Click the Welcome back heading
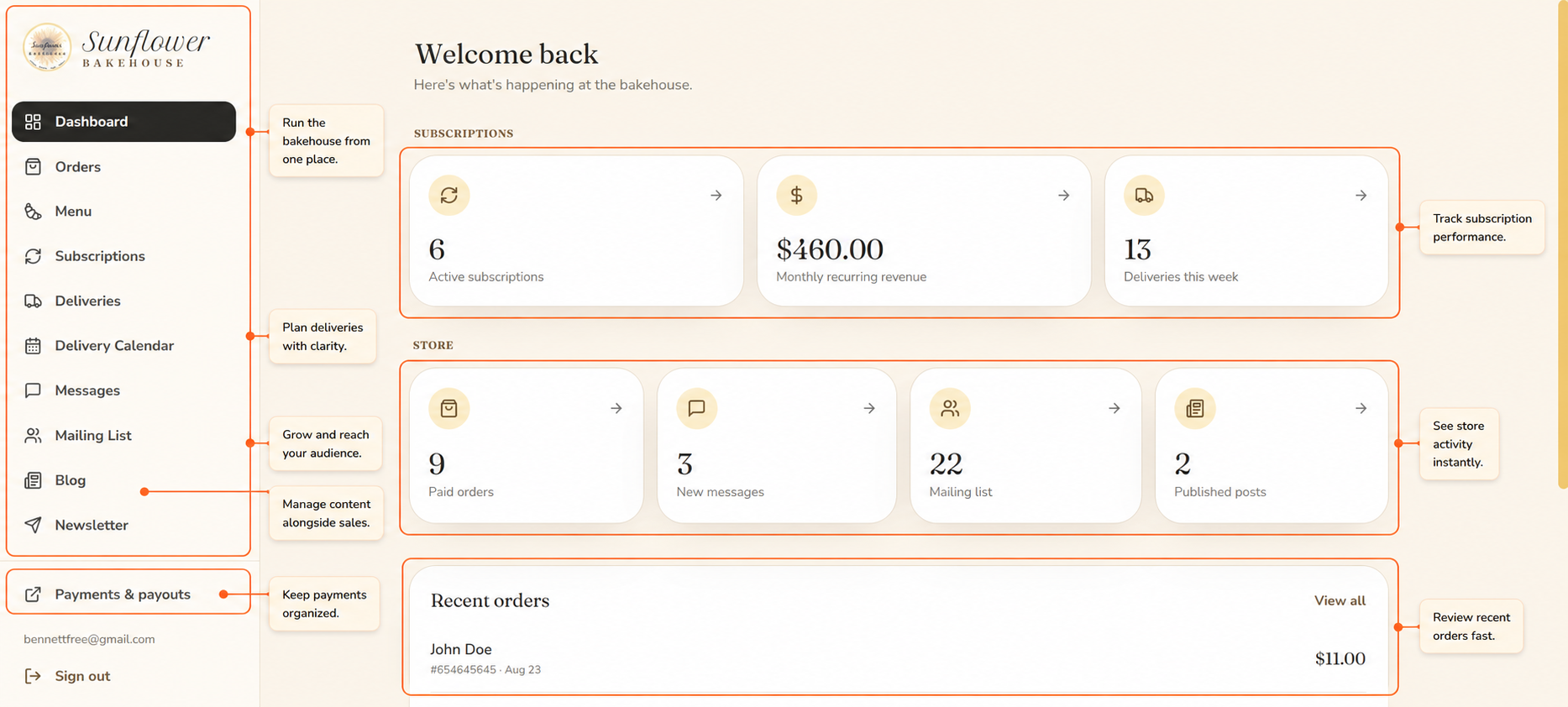 506,54
